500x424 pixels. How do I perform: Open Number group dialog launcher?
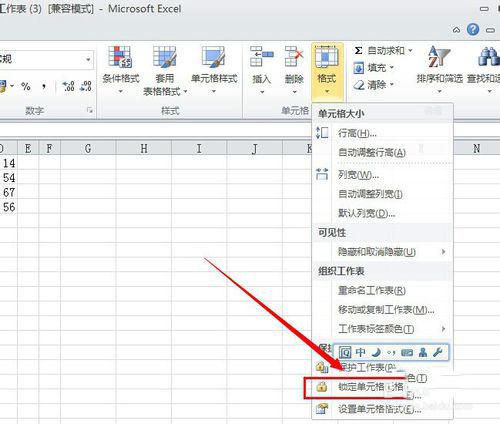[x=90, y=110]
